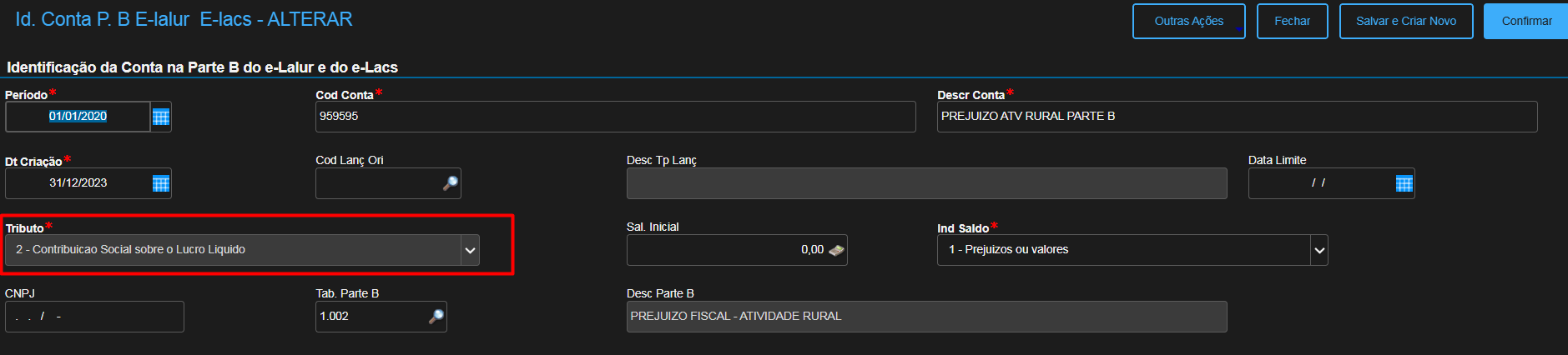1568x355 pixels.
Task: Open the Dt Criação calendar icon
Action: pyautogui.click(x=161, y=183)
